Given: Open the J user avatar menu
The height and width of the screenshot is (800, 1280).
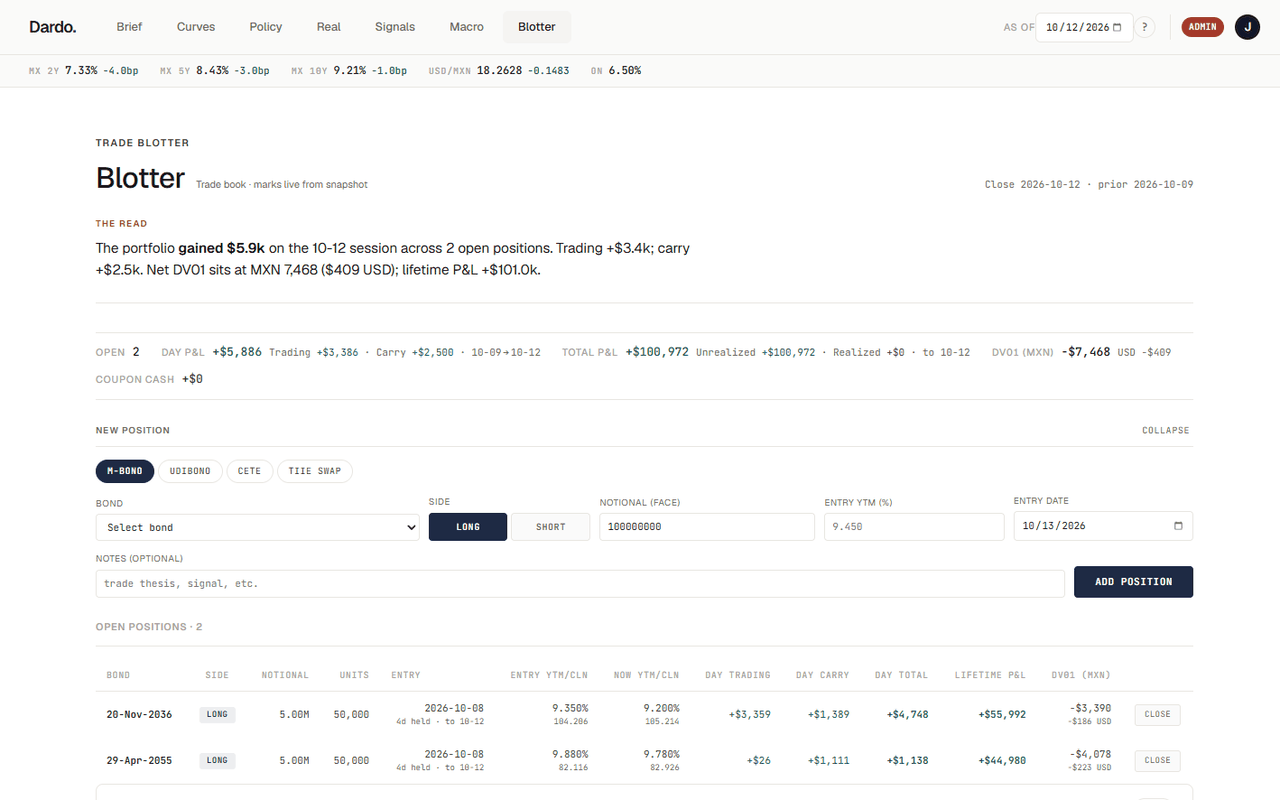Looking at the screenshot, I should (x=1247, y=27).
